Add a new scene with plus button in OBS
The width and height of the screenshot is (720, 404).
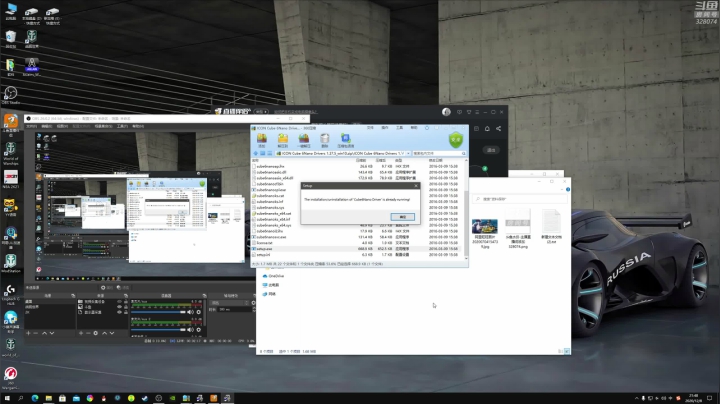click(x=28, y=333)
